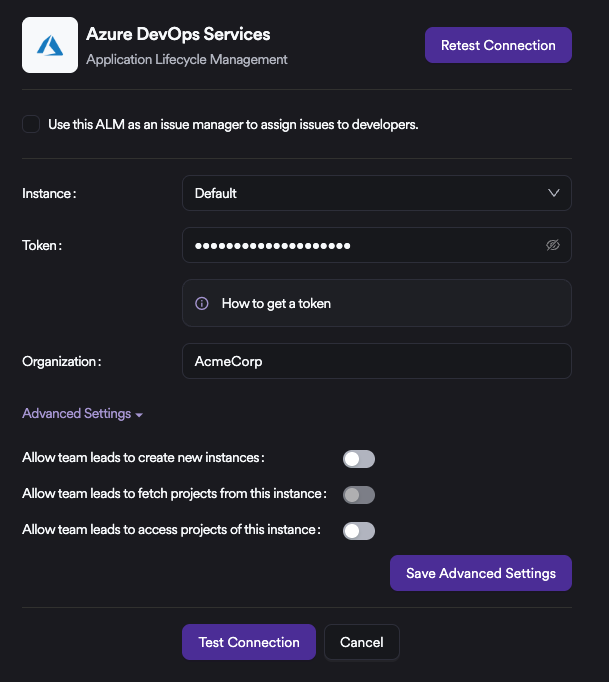This screenshot has height=682, width=609.
Task: Focus the Token password field
Action: (x=377, y=245)
